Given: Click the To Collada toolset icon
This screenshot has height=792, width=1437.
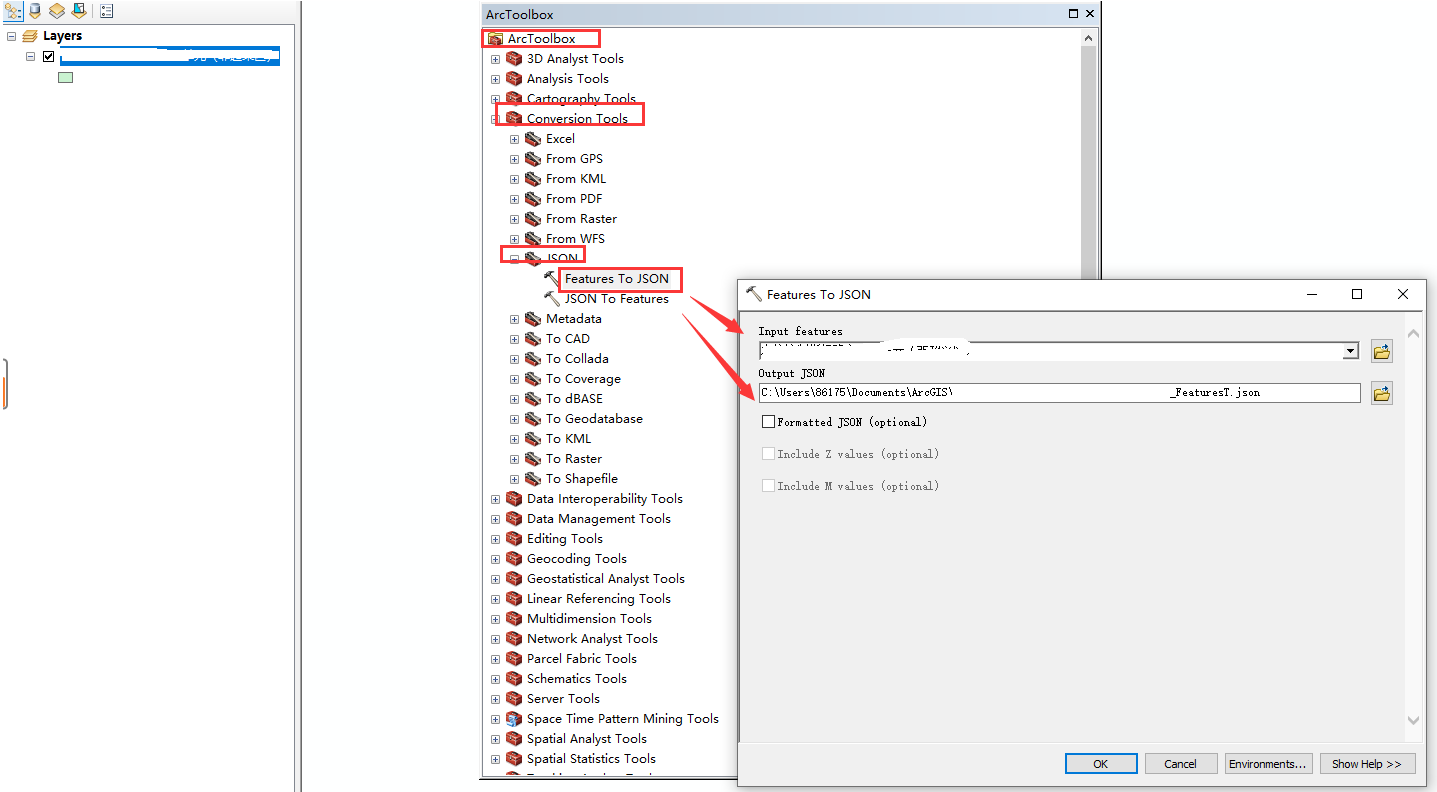Looking at the screenshot, I should pyautogui.click(x=533, y=359).
